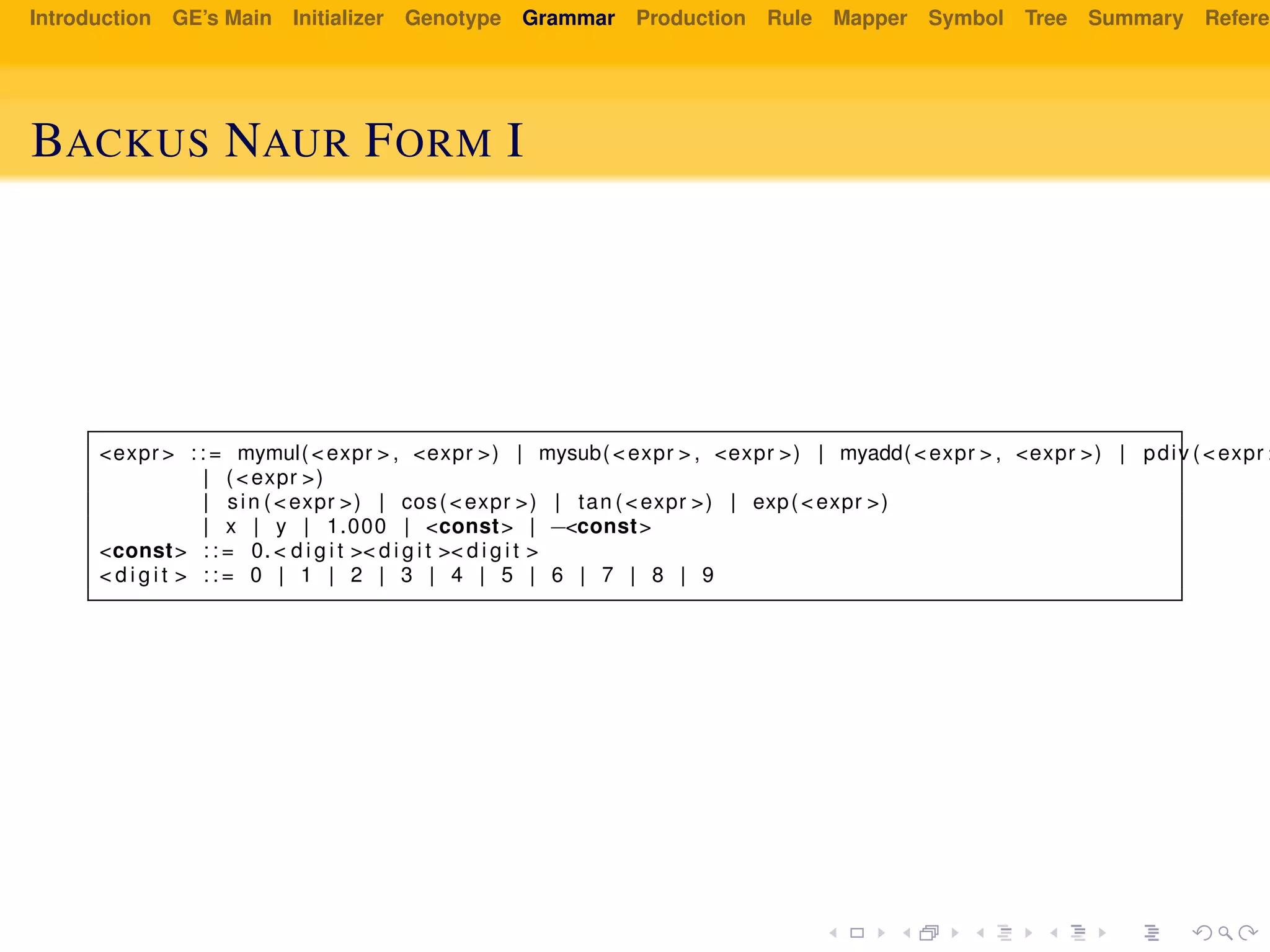Click the subsection navigation icon
Image resolution: width=1270 pixels, height=952 pixels.
[1005, 933]
